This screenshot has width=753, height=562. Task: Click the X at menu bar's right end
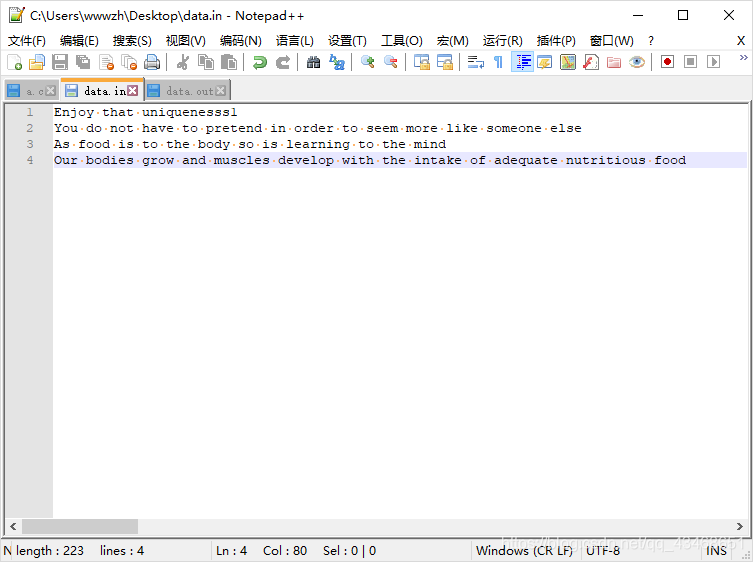tap(741, 41)
